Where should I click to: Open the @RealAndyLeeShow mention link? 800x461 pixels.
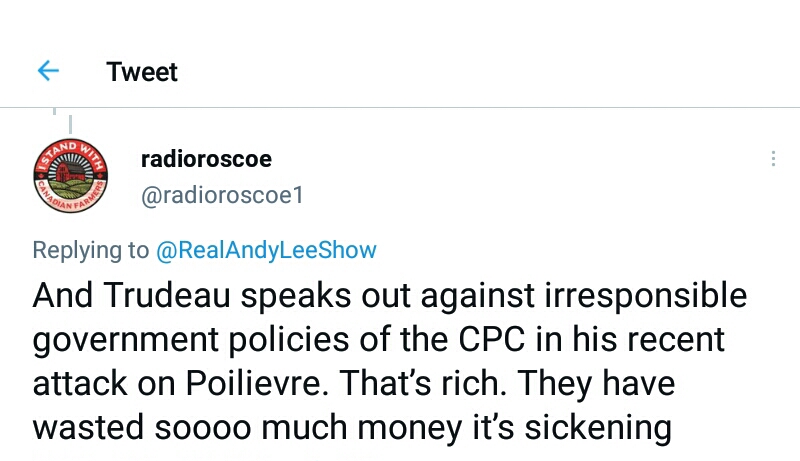click(x=266, y=250)
